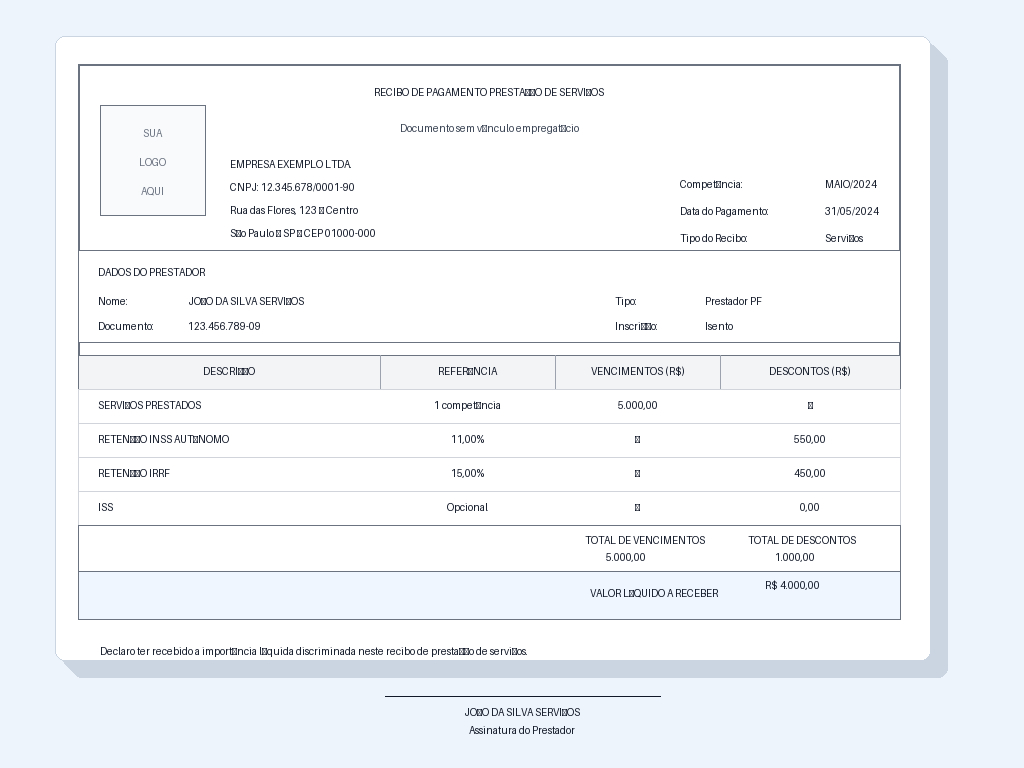
Task: Click the Prestador PF type value
Action: pyautogui.click(x=733, y=301)
